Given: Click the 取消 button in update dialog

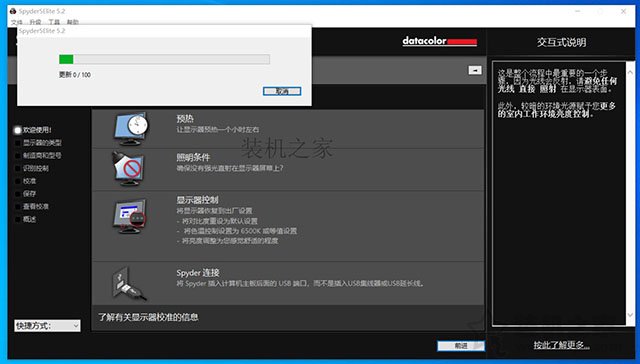Looking at the screenshot, I should (x=282, y=91).
